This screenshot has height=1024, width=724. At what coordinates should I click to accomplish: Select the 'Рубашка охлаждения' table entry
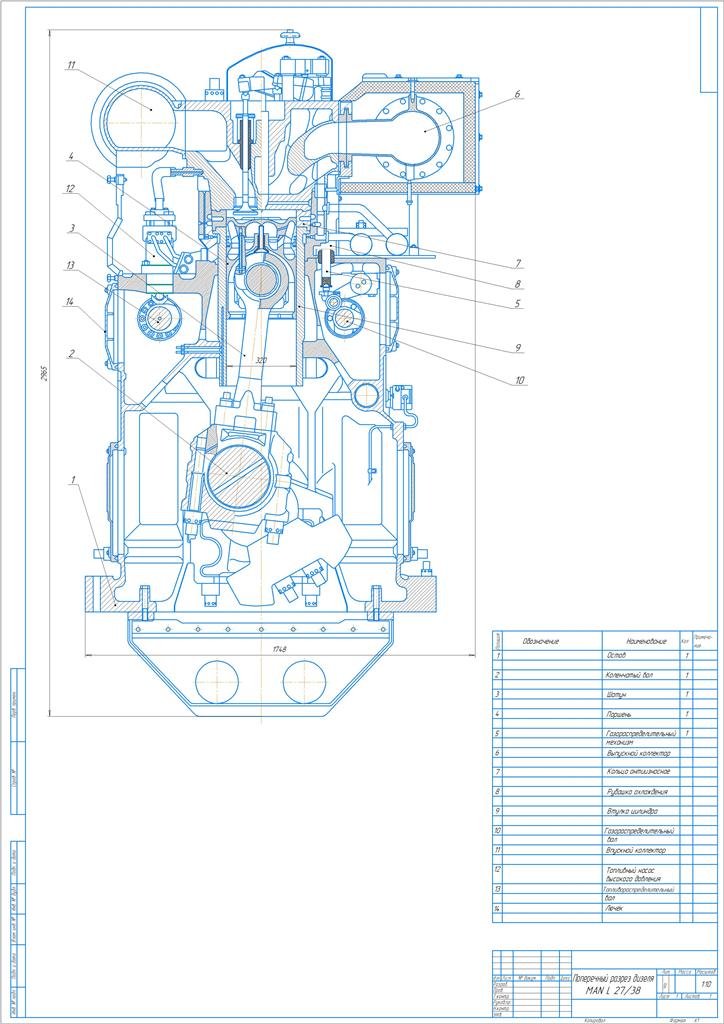[637, 792]
